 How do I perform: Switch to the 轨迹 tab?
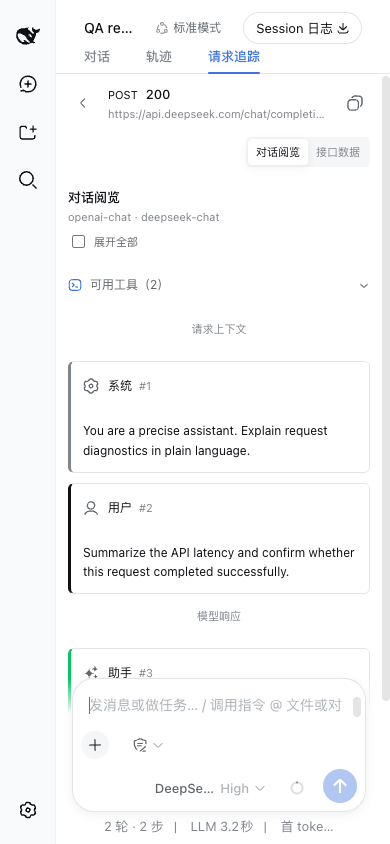pos(159,57)
